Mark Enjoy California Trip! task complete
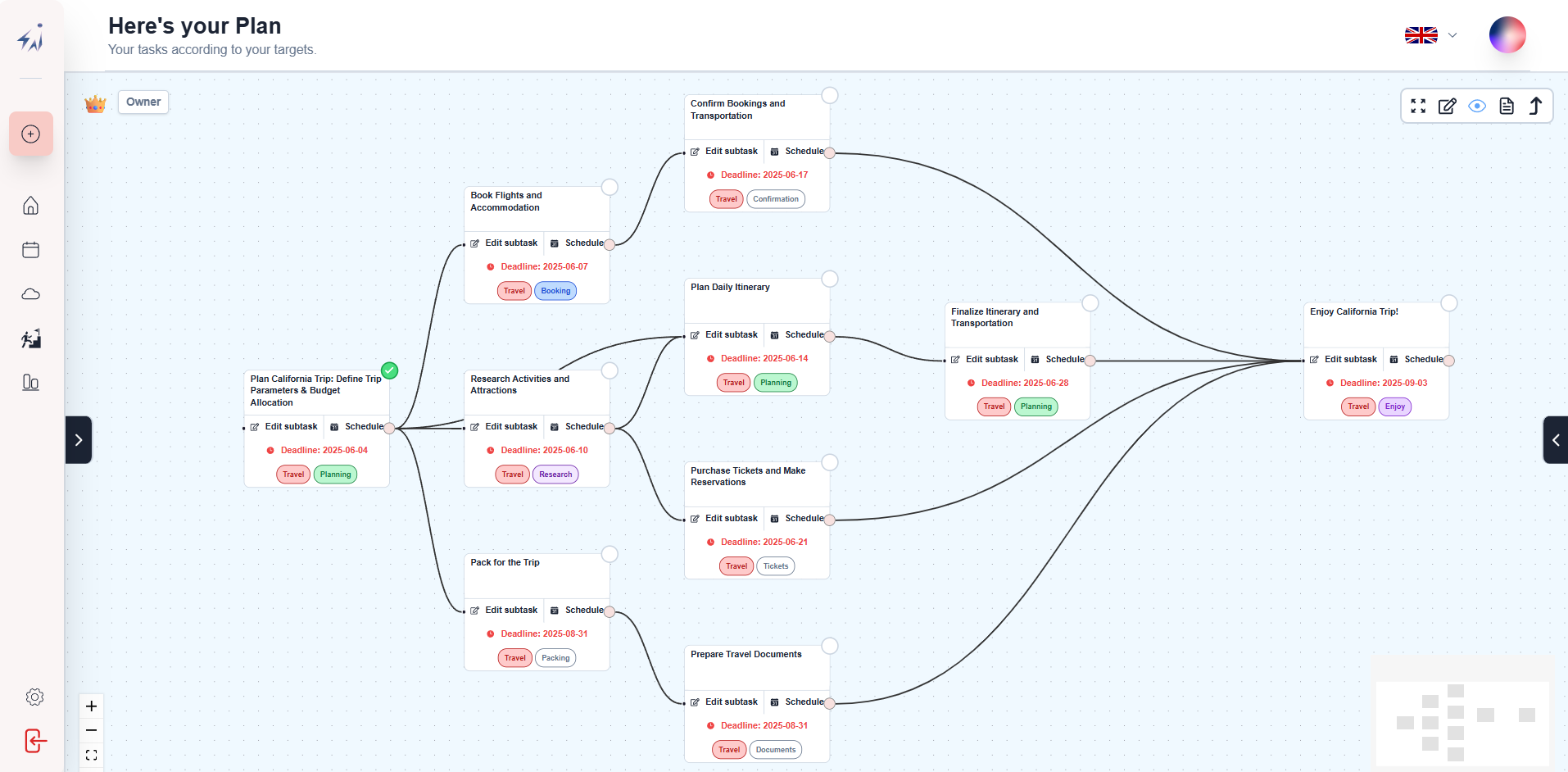 pyautogui.click(x=1448, y=303)
